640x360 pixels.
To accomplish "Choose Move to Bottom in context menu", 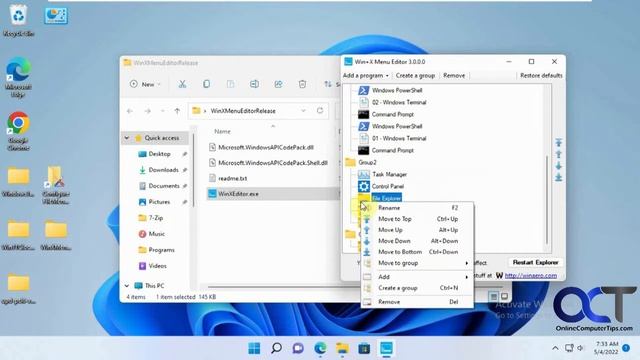I will (417, 252).
